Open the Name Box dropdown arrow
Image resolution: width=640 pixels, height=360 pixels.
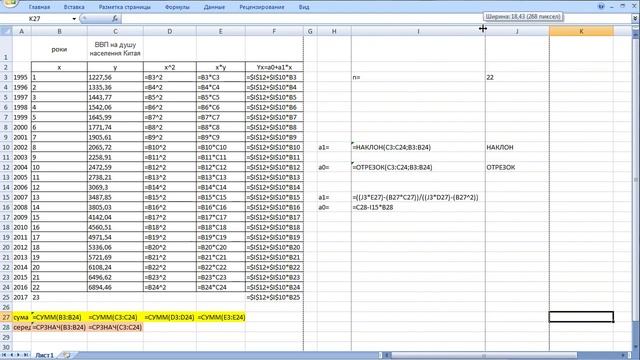(x=74, y=19)
